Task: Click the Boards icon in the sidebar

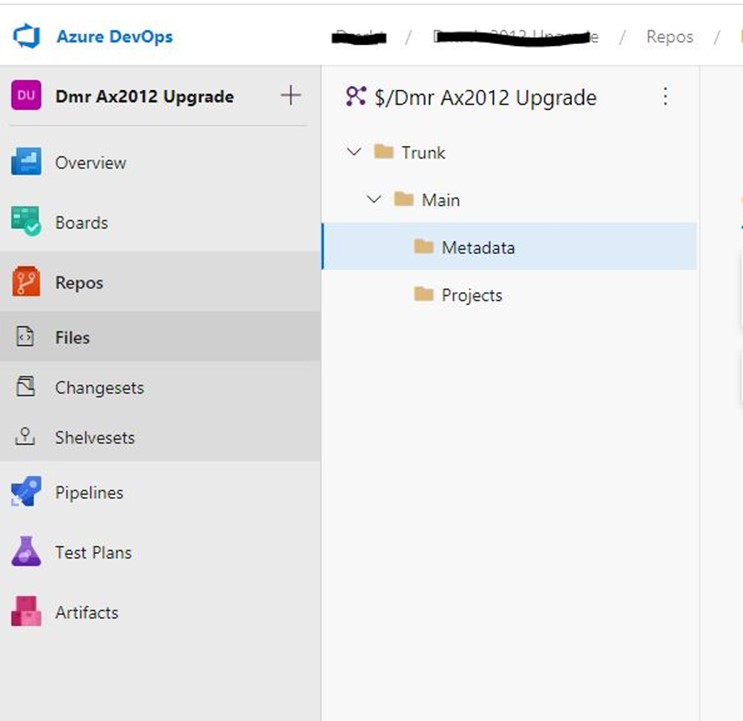Action: pyautogui.click(x=26, y=221)
